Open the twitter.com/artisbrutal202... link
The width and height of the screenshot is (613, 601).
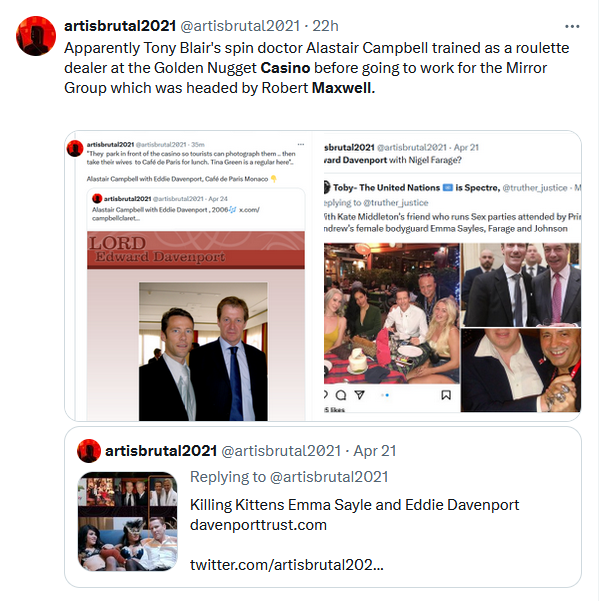[287, 565]
